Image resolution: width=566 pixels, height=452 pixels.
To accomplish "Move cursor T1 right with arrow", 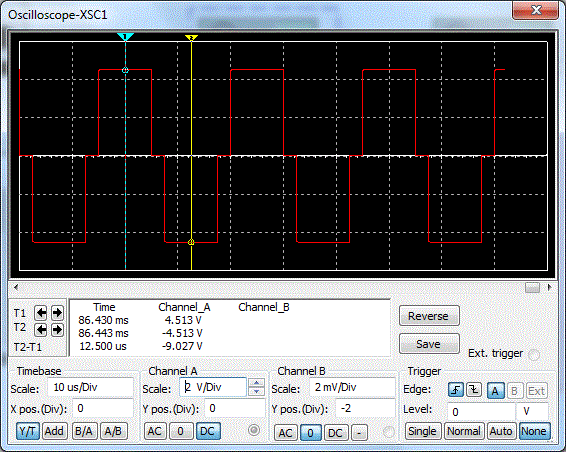I will coord(57,313).
